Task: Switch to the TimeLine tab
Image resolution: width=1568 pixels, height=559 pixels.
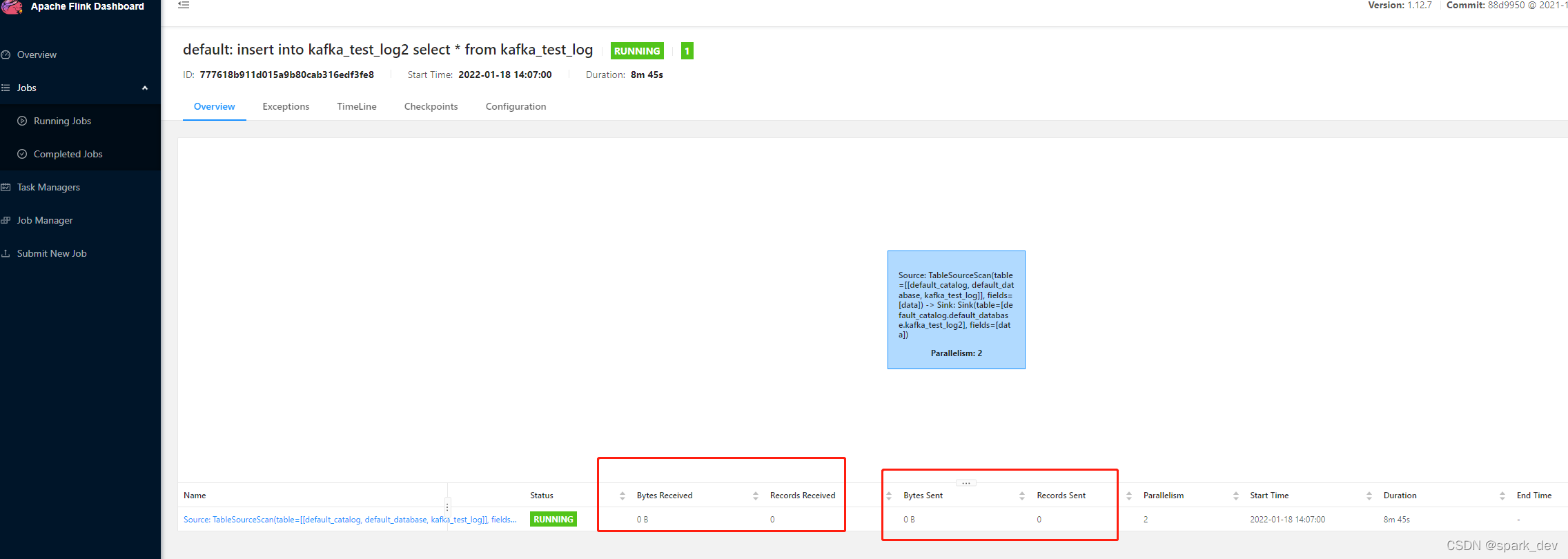Action: [357, 106]
